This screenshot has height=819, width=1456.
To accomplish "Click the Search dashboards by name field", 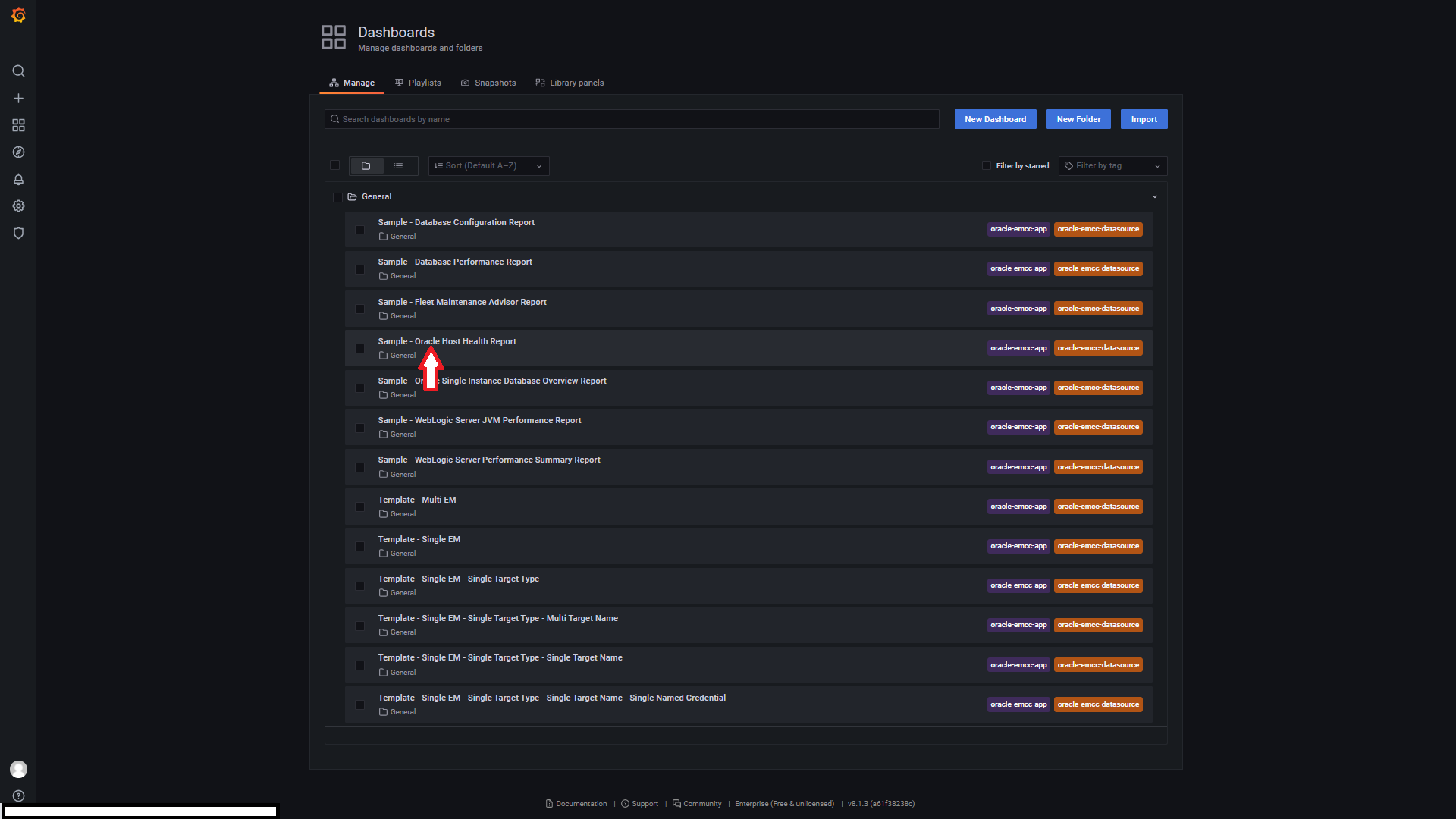I will [632, 119].
